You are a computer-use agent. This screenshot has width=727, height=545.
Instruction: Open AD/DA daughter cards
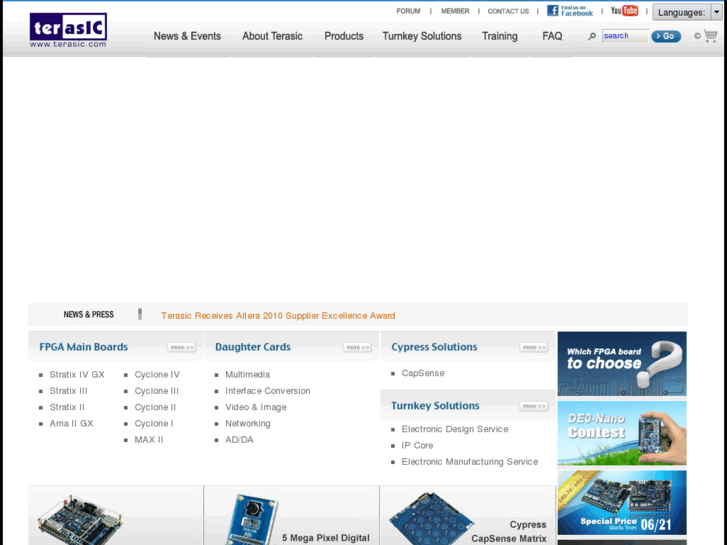[239, 440]
